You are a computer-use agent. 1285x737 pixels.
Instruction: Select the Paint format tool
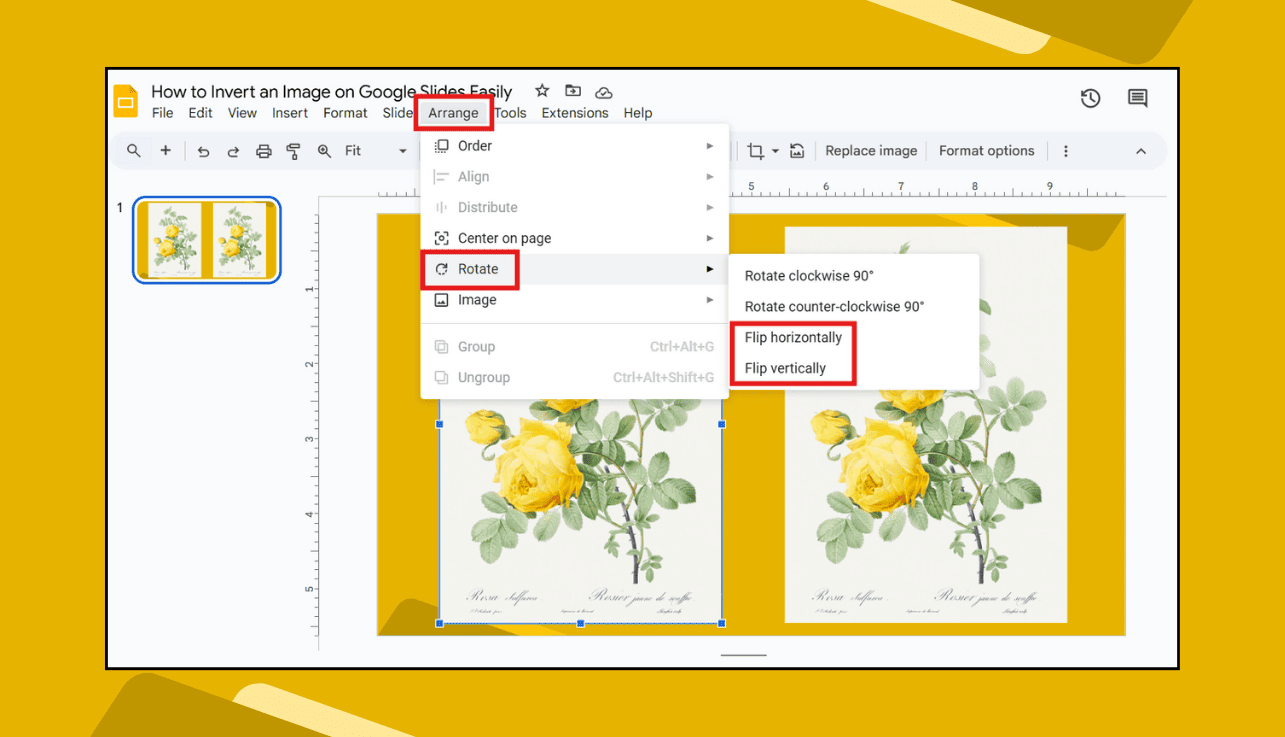click(x=291, y=150)
